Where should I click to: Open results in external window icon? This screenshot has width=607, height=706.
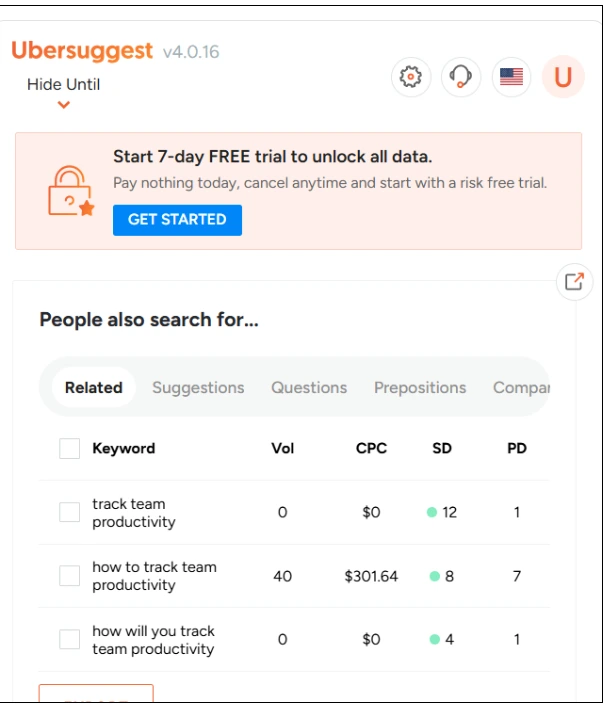[574, 282]
